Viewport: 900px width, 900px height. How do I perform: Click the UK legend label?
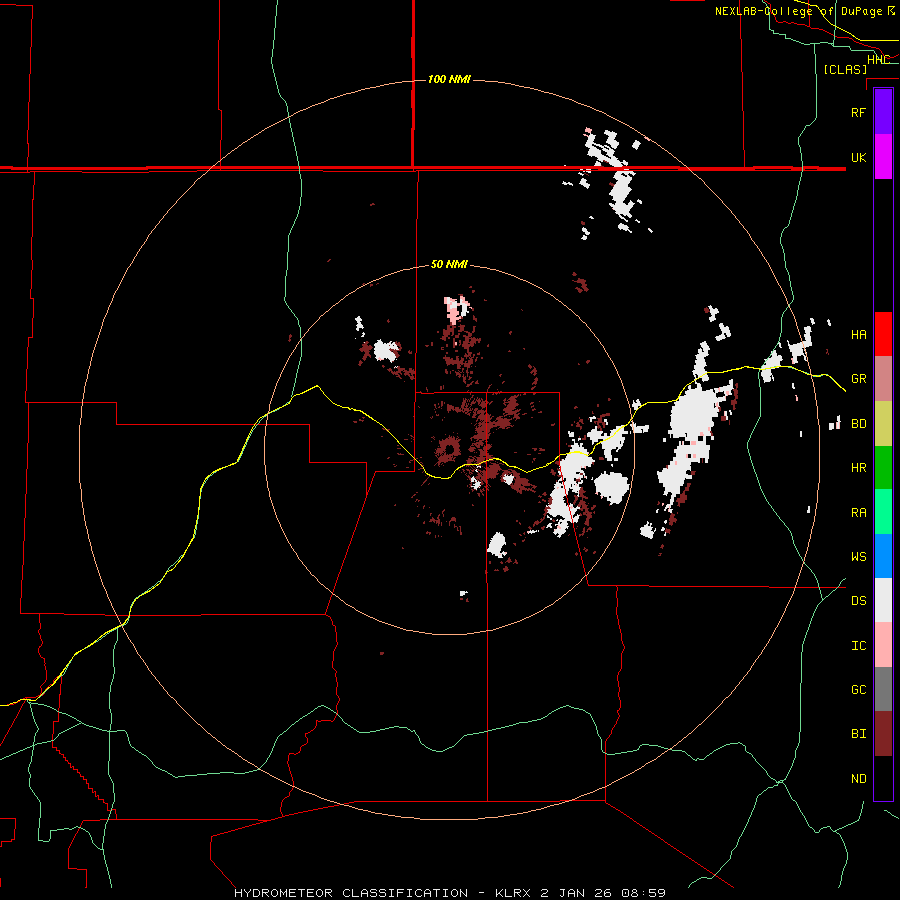(x=858, y=157)
